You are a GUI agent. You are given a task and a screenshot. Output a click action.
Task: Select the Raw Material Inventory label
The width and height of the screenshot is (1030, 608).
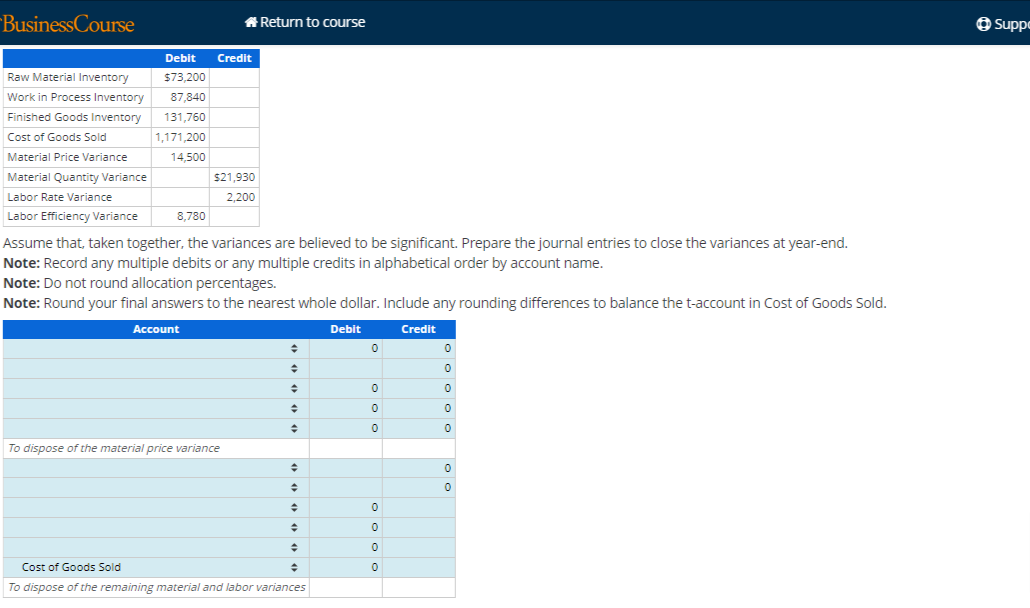68,77
